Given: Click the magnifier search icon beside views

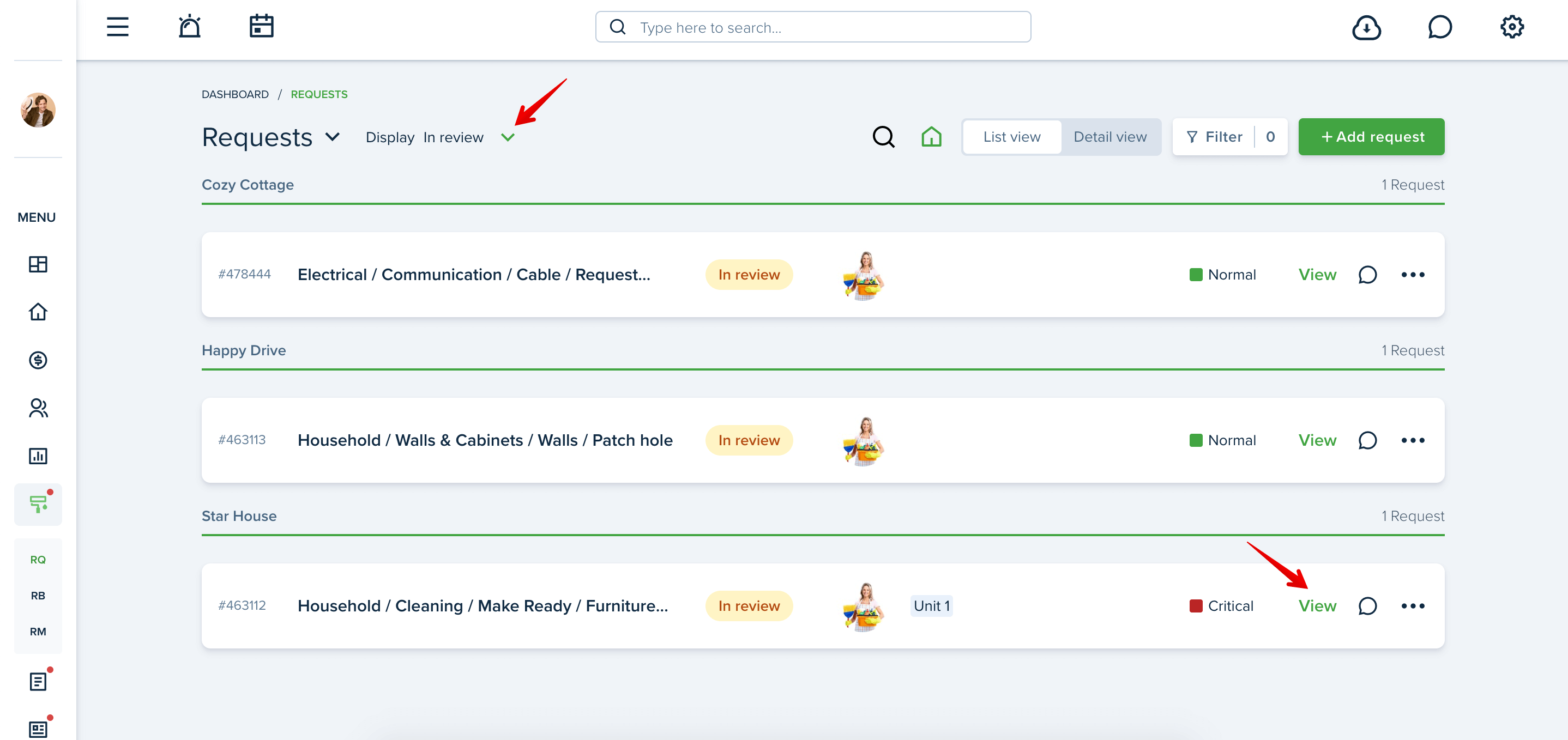Looking at the screenshot, I should pyautogui.click(x=883, y=137).
